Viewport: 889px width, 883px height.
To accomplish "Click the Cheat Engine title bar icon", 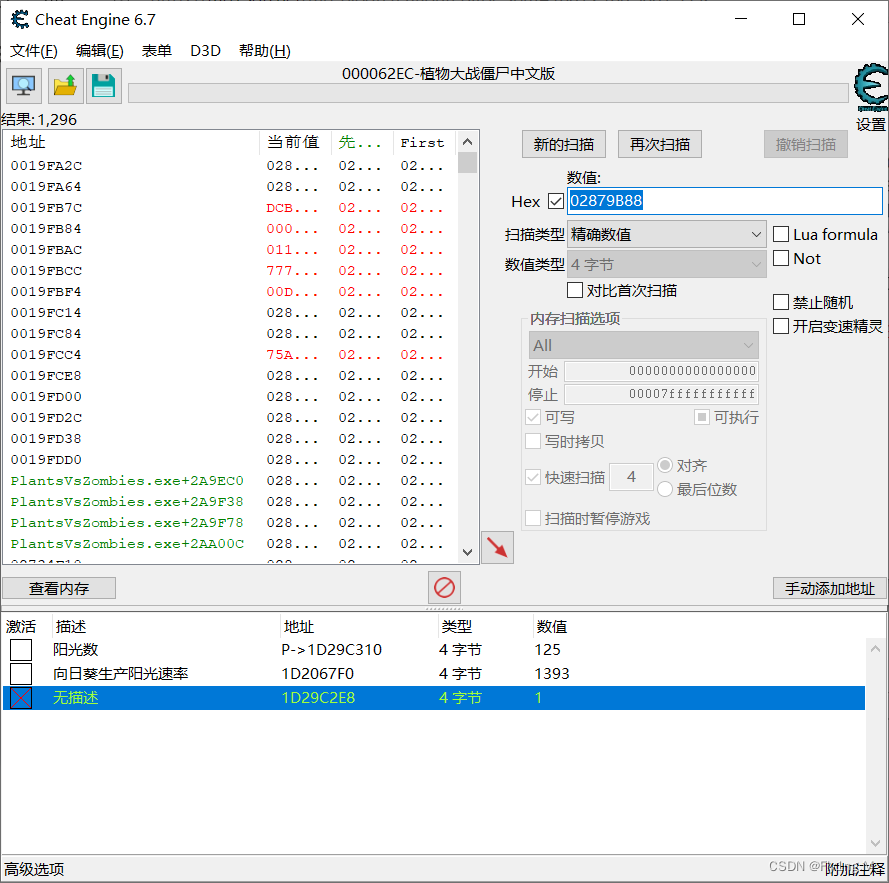I will (20, 19).
